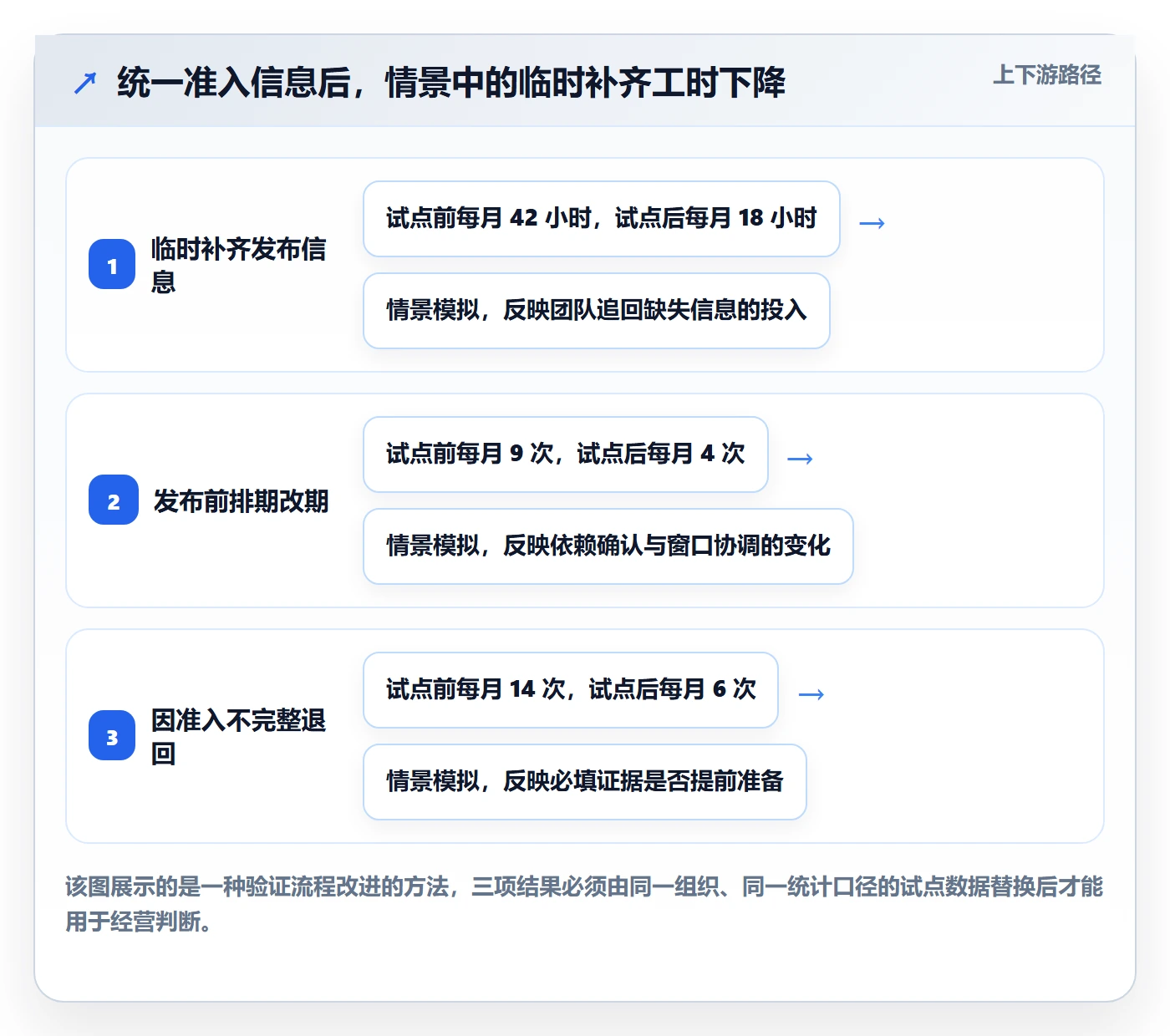Click the chip "情景模拟，反映团队追回缺失信息的投入"
The height and width of the screenshot is (1036, 1170).
[597, 311]
